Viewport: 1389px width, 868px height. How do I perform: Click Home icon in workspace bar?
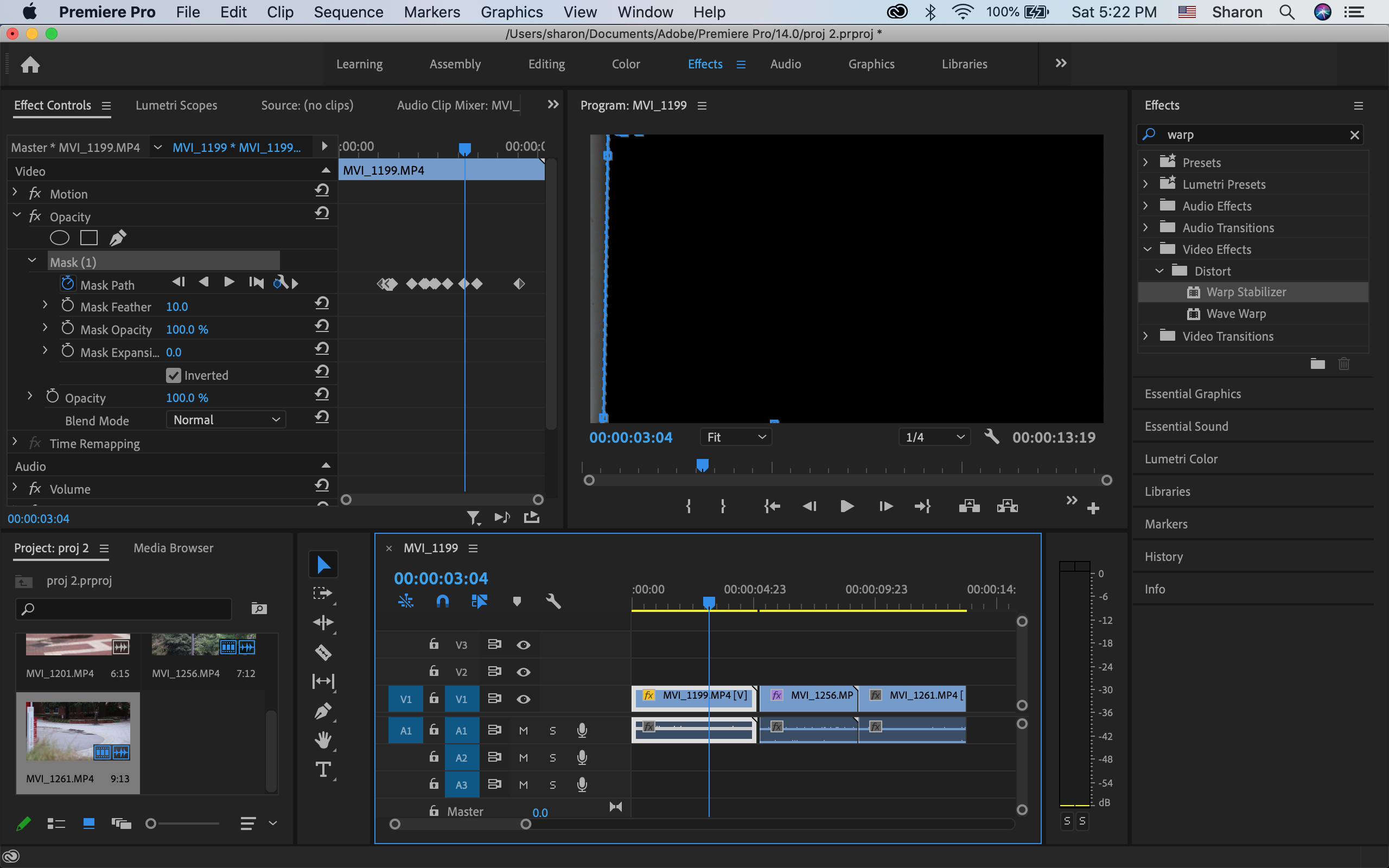[30, 65]
